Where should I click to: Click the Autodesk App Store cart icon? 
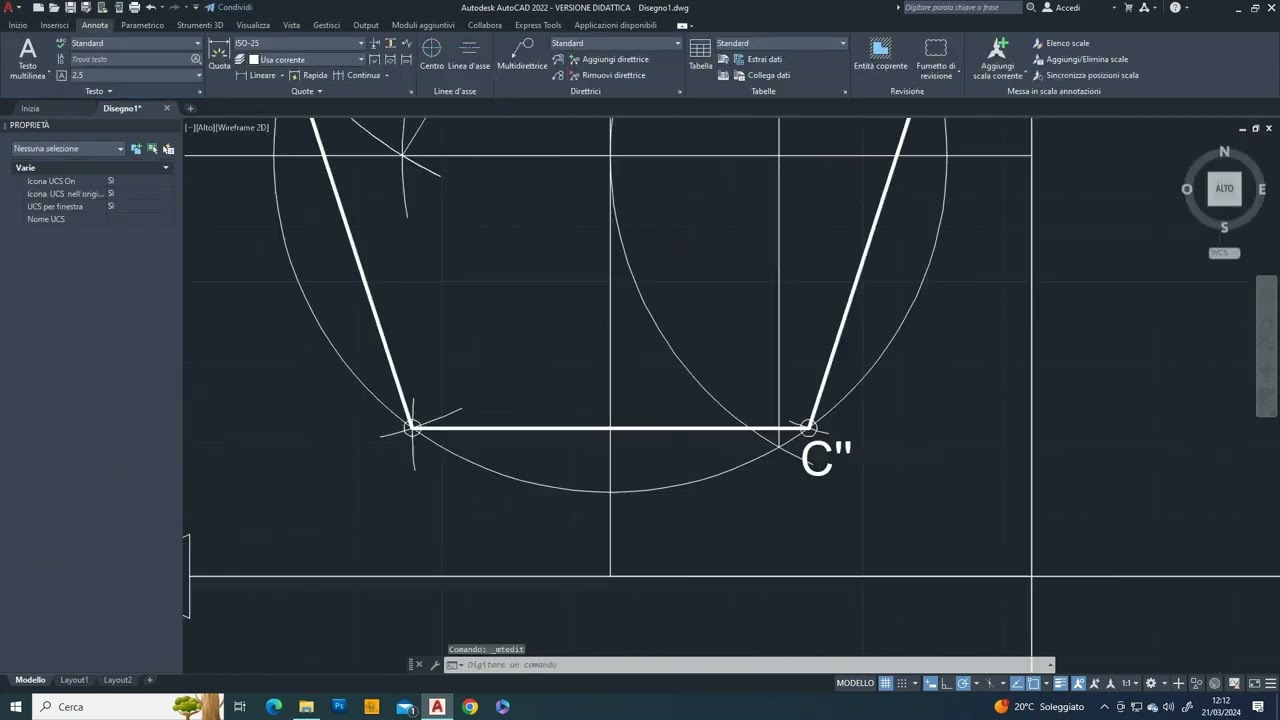[1128, 7]
